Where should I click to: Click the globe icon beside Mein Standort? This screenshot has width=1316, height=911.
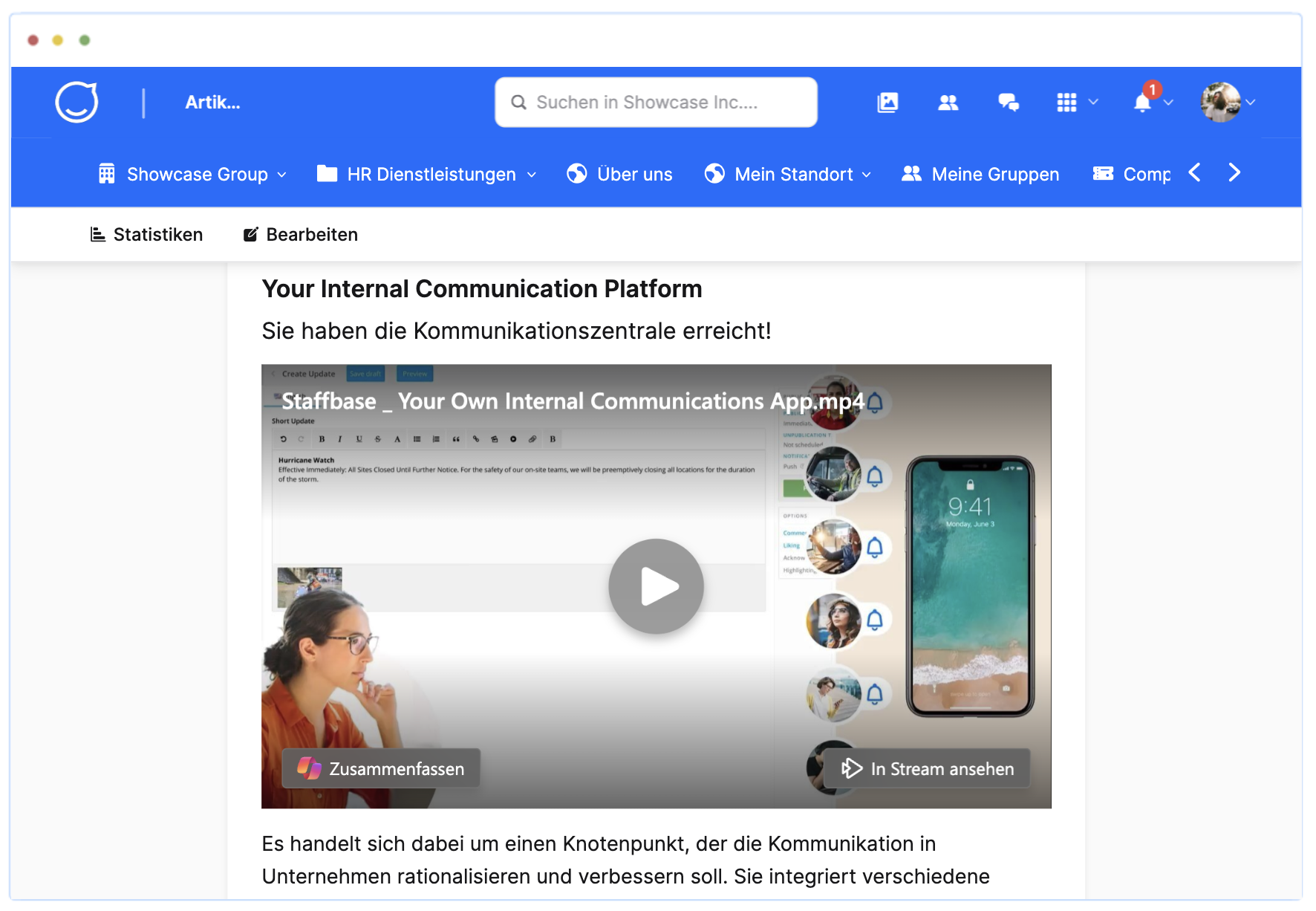(714, 173)
